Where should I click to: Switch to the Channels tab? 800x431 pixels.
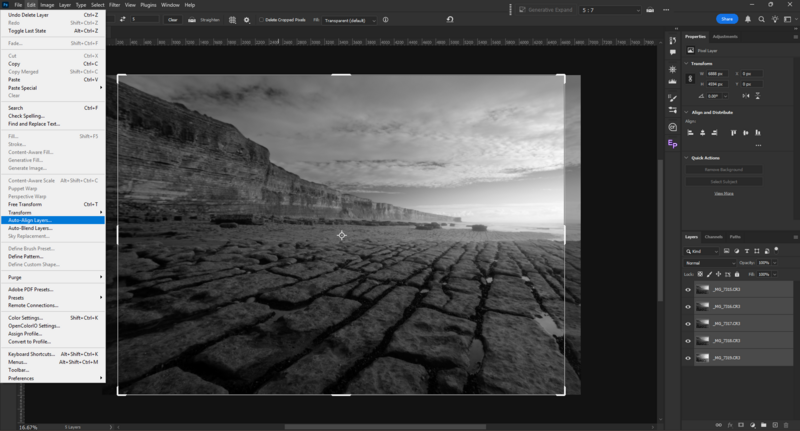coord(713,237)
